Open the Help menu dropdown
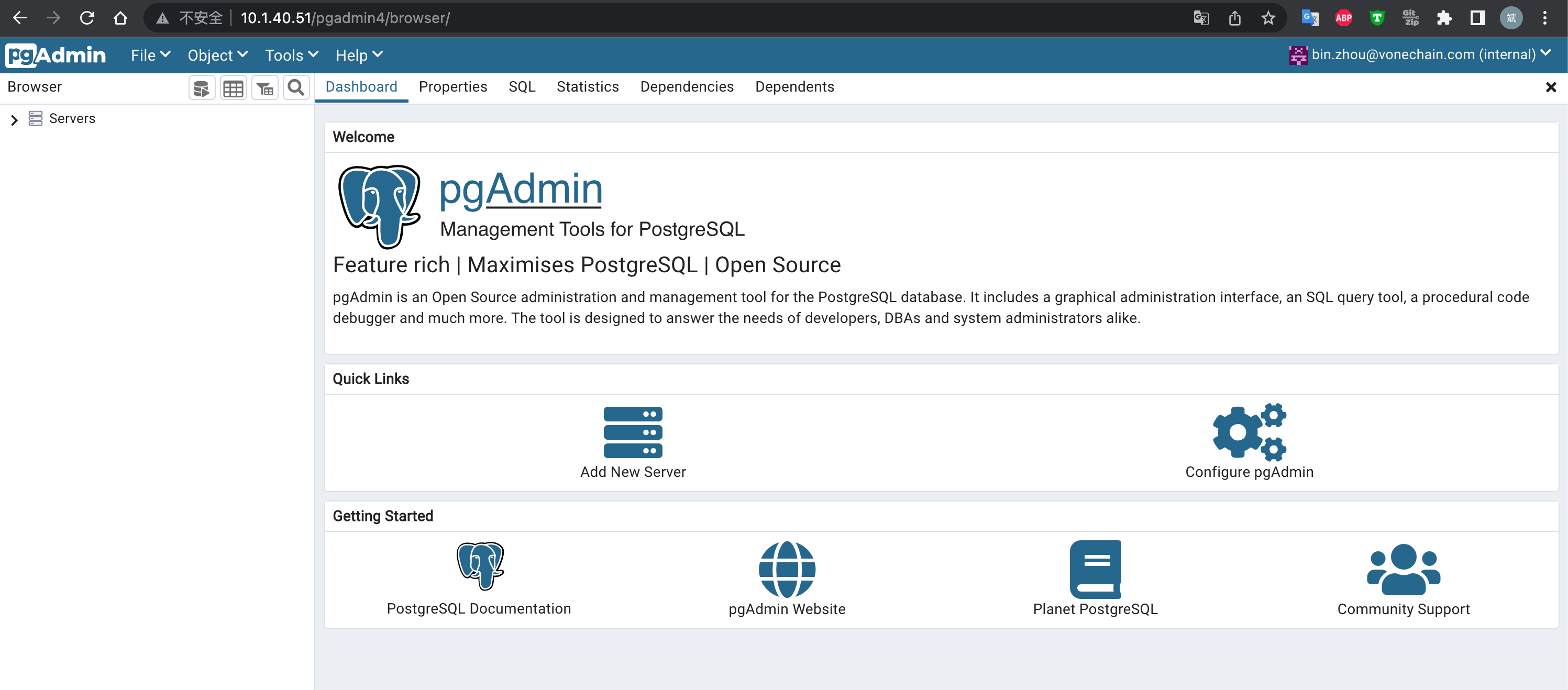The height and width of the screenshot is (690, 1568). [x=359, y=55]
